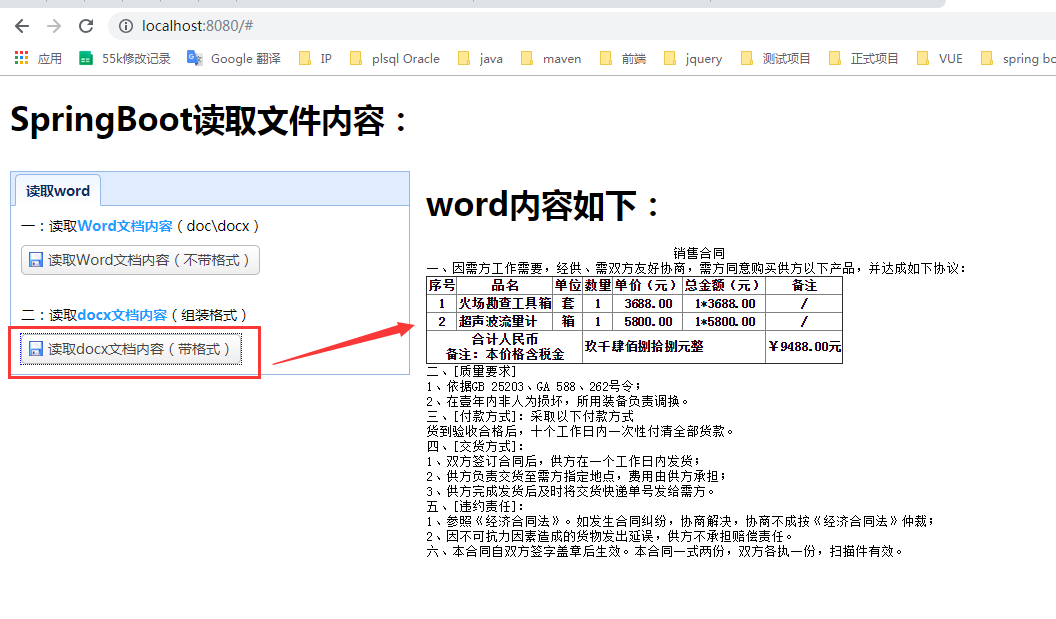
Task: Open the 应用 apps grid icon
Action: (19, 58)
